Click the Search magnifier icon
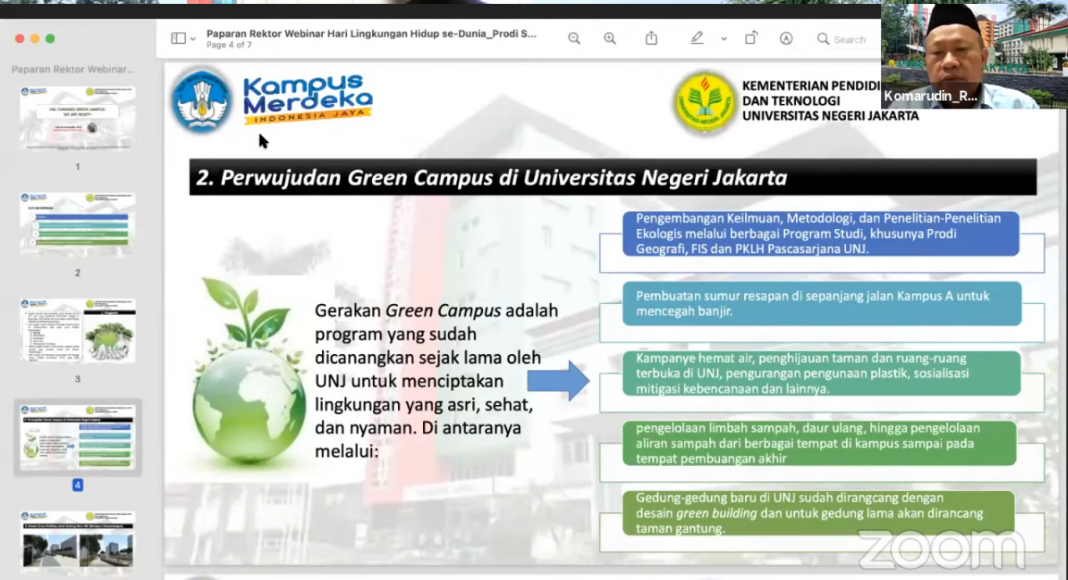Viewport: 1068px width, 580px height. tap(823, 39)
